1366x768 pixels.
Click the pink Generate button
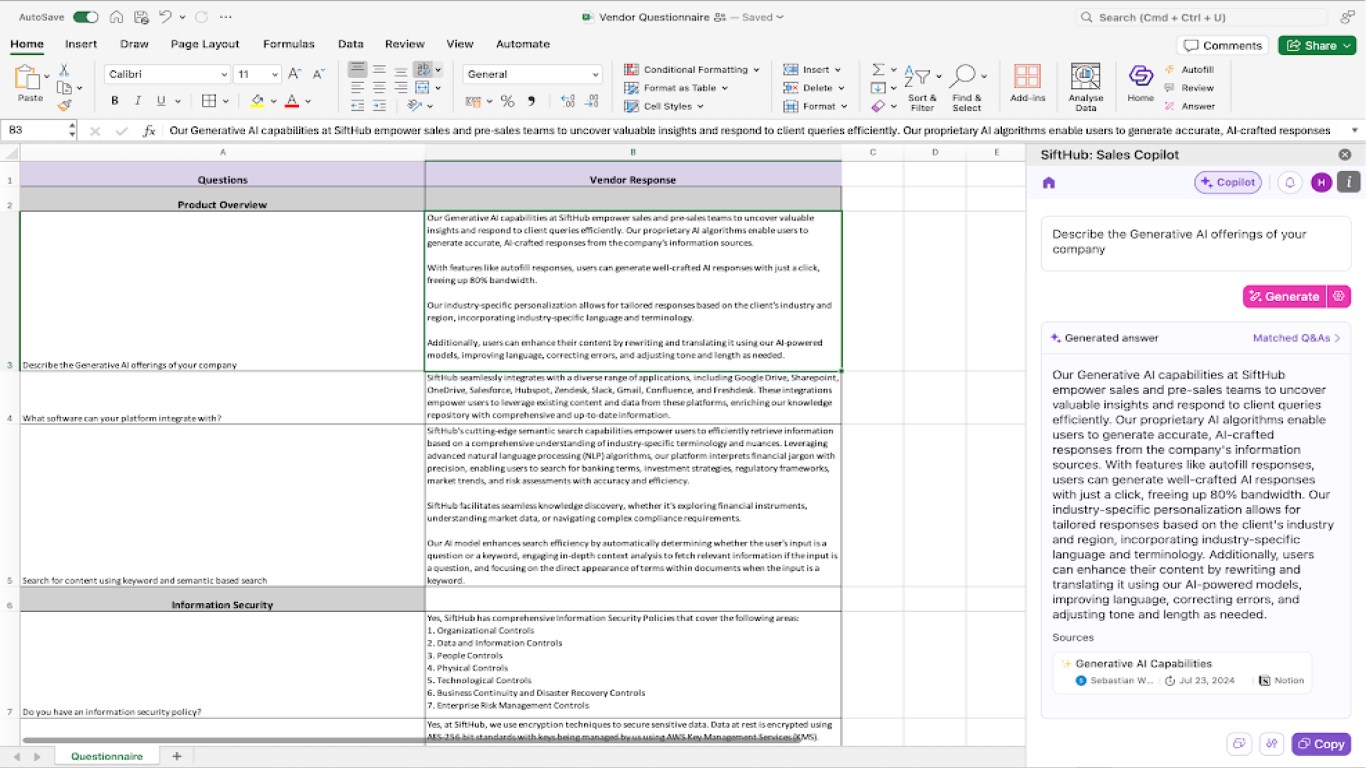click(1284, 296)
